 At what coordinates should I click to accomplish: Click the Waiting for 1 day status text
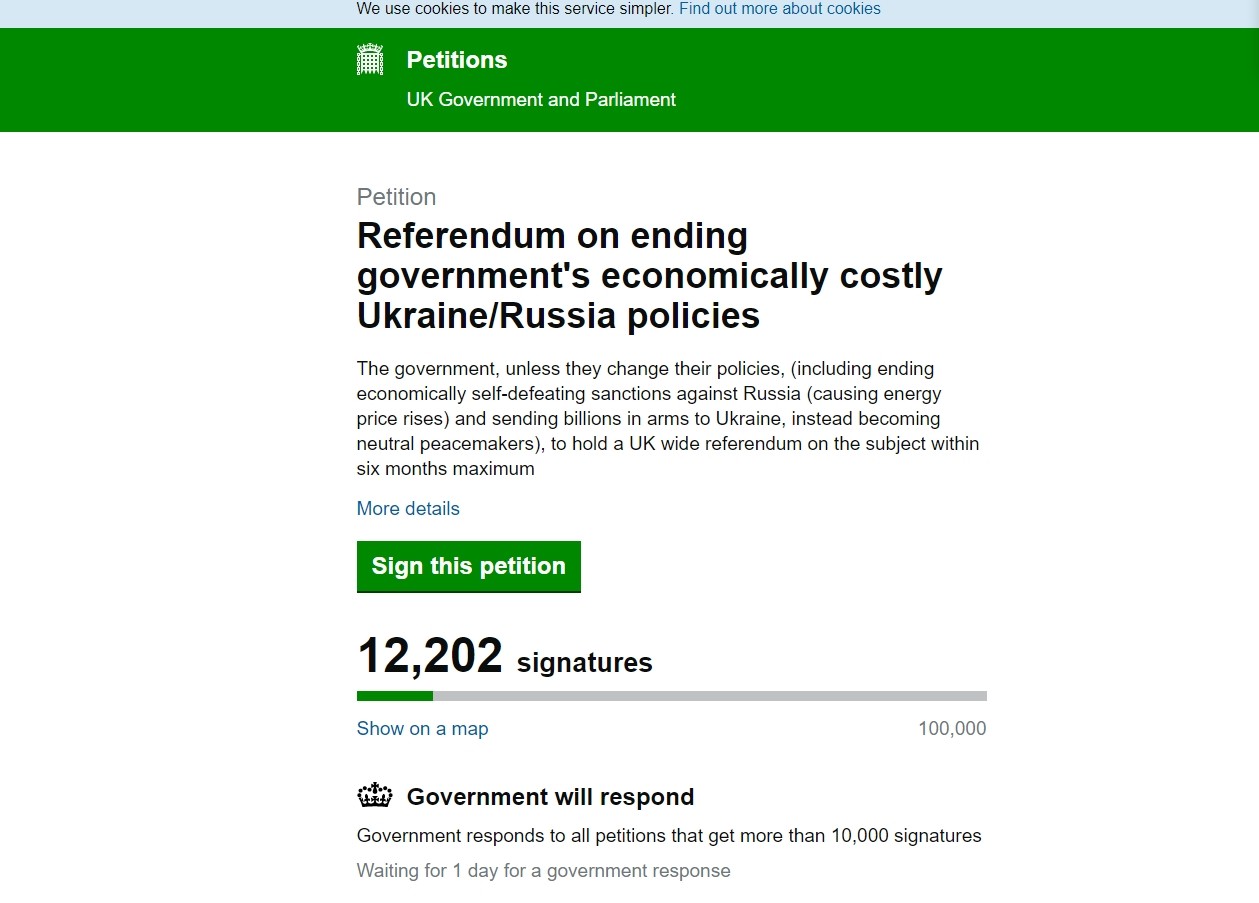pos(543,871)
